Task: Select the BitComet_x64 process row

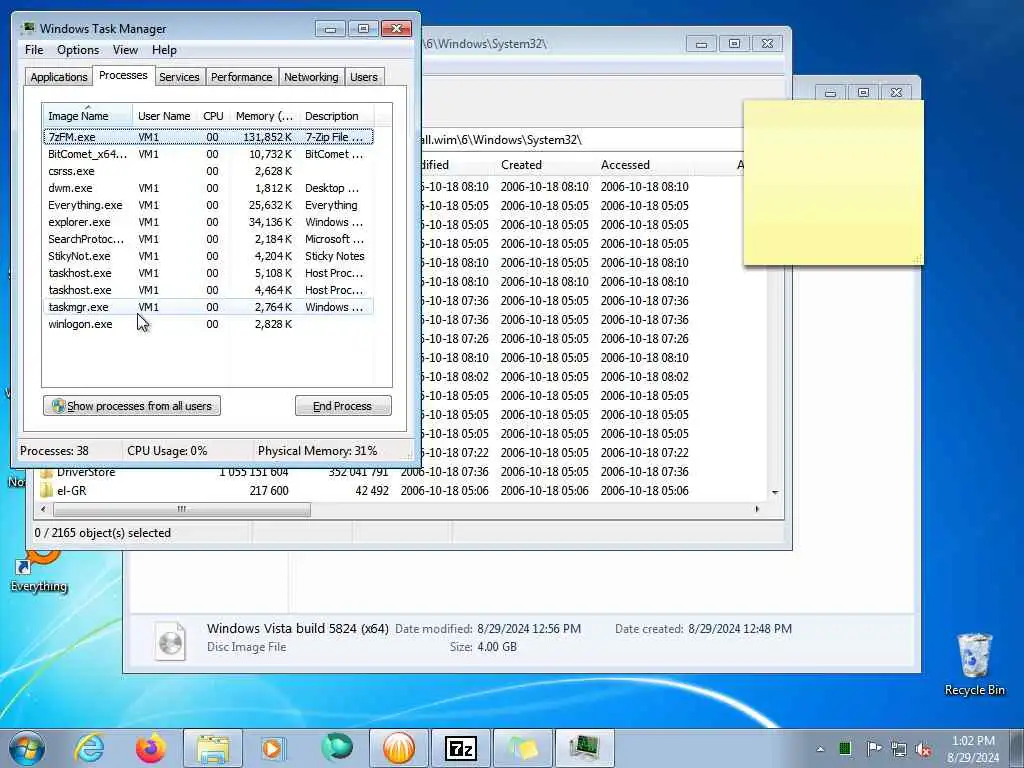Action: (208, 154)
